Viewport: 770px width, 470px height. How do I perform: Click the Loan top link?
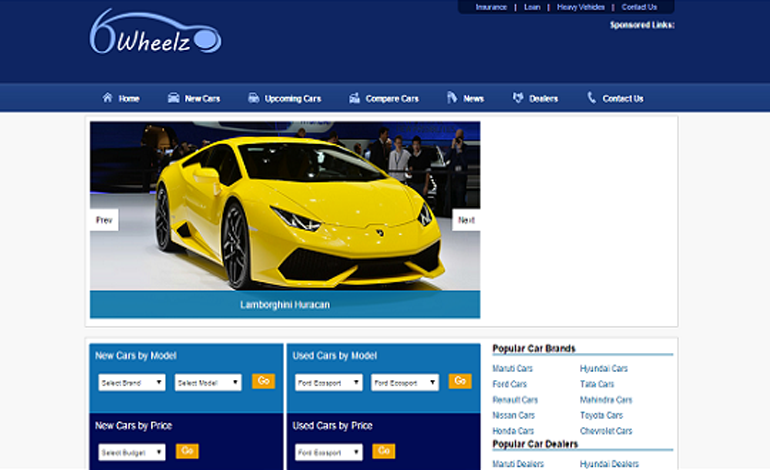click(x=532, y=7)
